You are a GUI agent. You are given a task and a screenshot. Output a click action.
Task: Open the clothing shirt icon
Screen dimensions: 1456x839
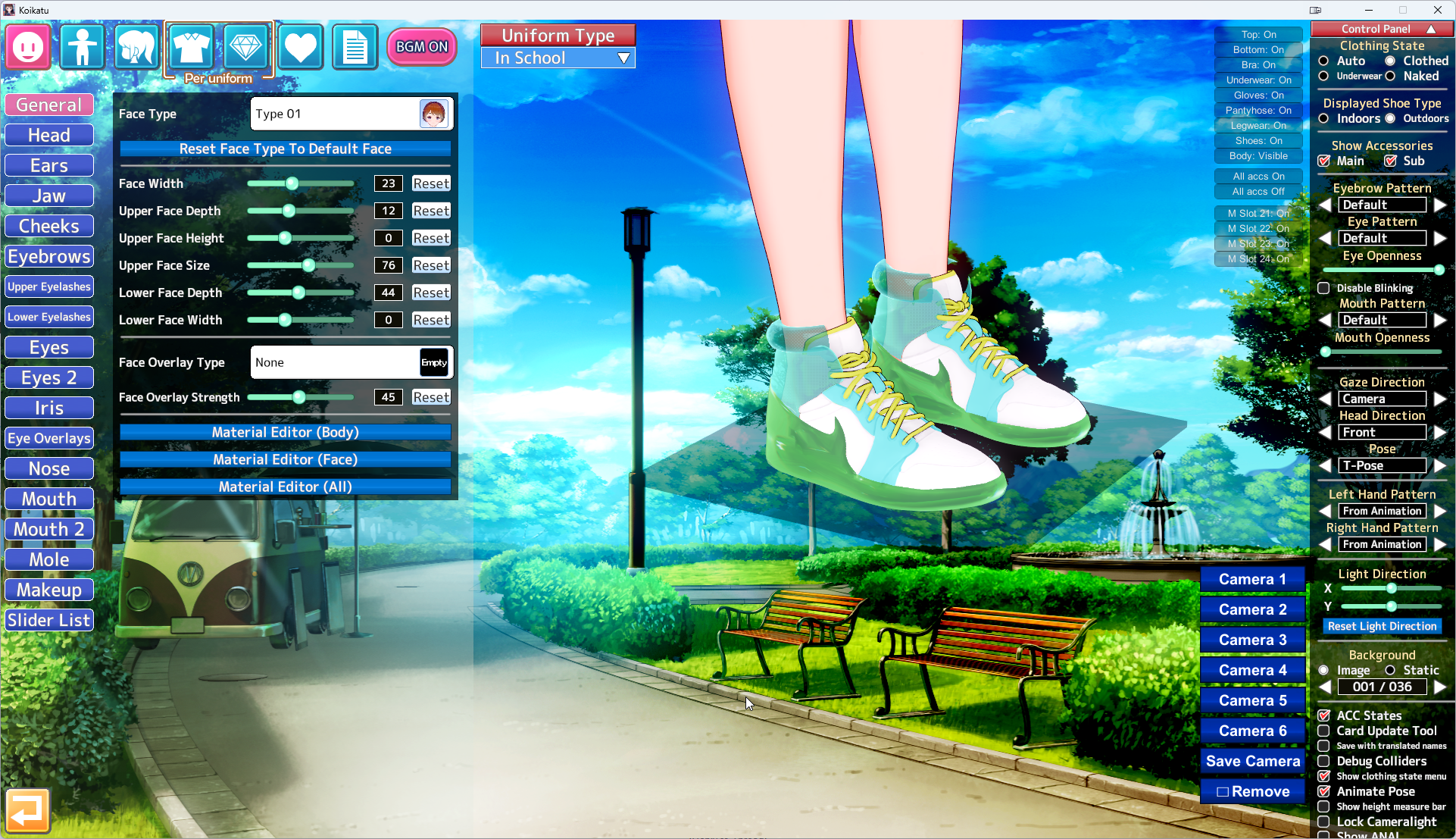[x=191, y=47]
